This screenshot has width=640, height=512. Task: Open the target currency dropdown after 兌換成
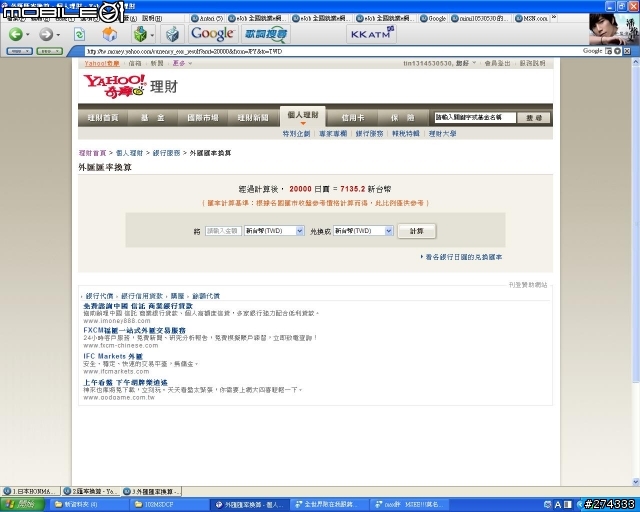coord(363,231)
